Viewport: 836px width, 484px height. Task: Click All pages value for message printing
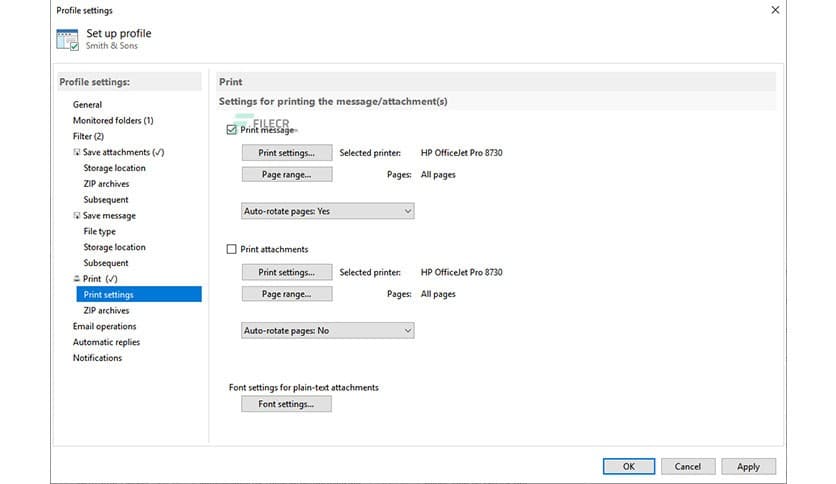(x=438, y=175)
